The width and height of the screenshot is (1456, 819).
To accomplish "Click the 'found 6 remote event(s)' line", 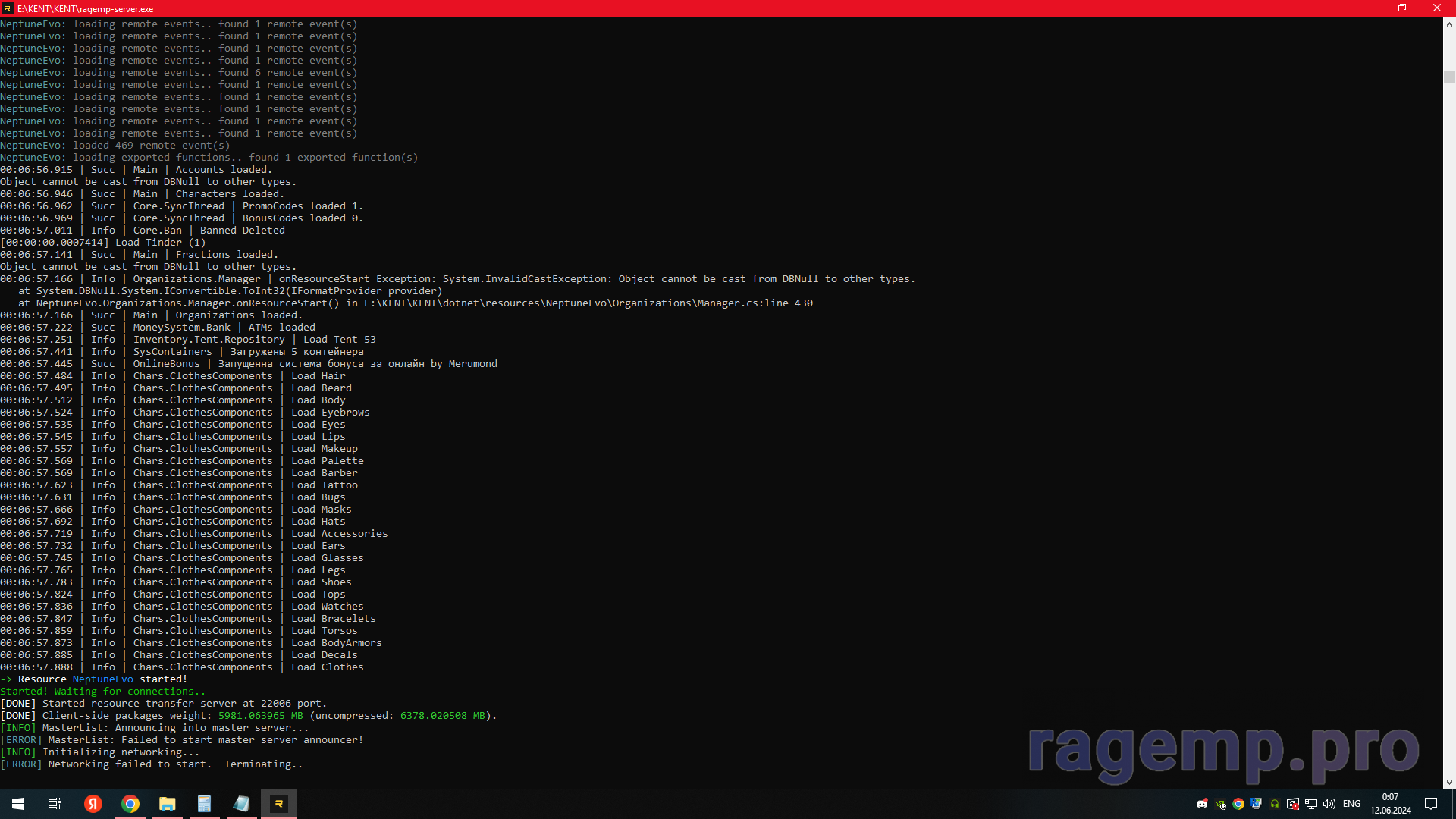I will click(179, 73).
